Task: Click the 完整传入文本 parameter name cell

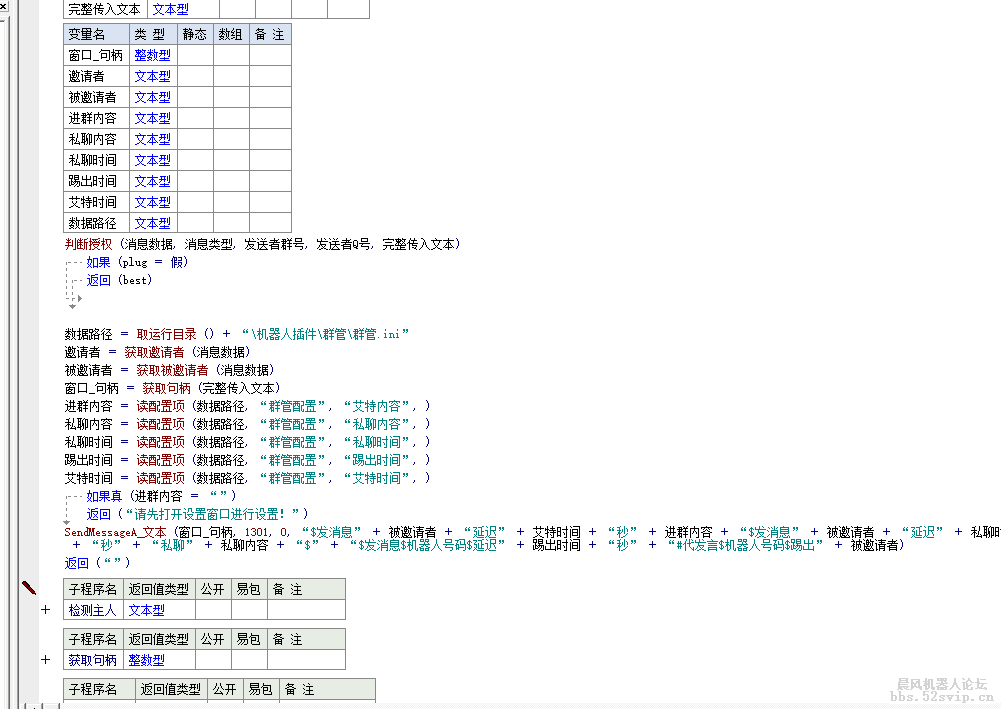Action: tap(105, 9)
